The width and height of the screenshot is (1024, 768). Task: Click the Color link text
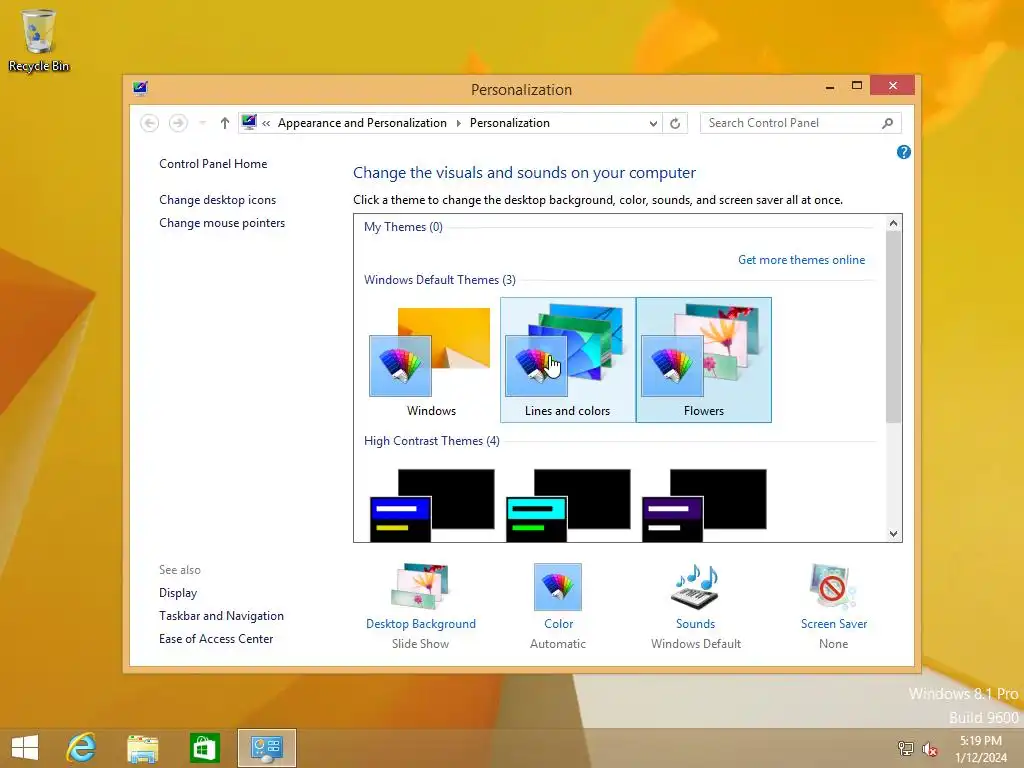[558, 624]
